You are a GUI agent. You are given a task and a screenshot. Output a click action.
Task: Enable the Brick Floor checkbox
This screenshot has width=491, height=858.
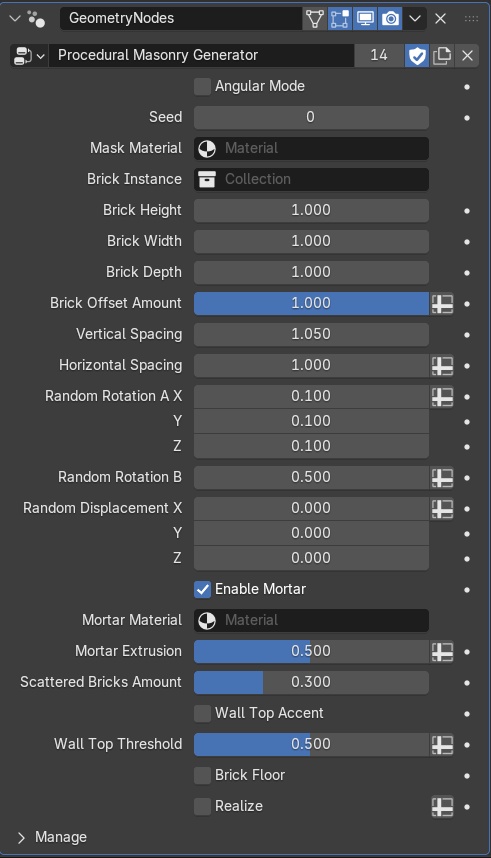pyautogui.click(x=203, y=775)
